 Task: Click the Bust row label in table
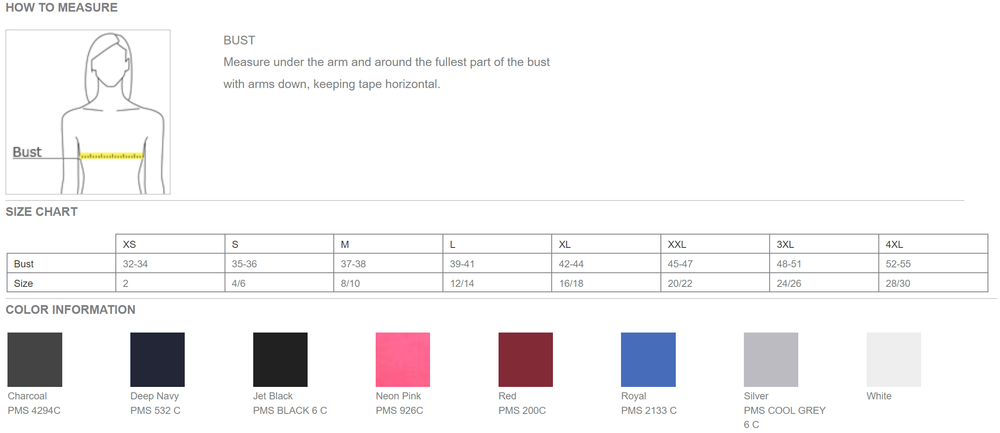coord(24,263)
